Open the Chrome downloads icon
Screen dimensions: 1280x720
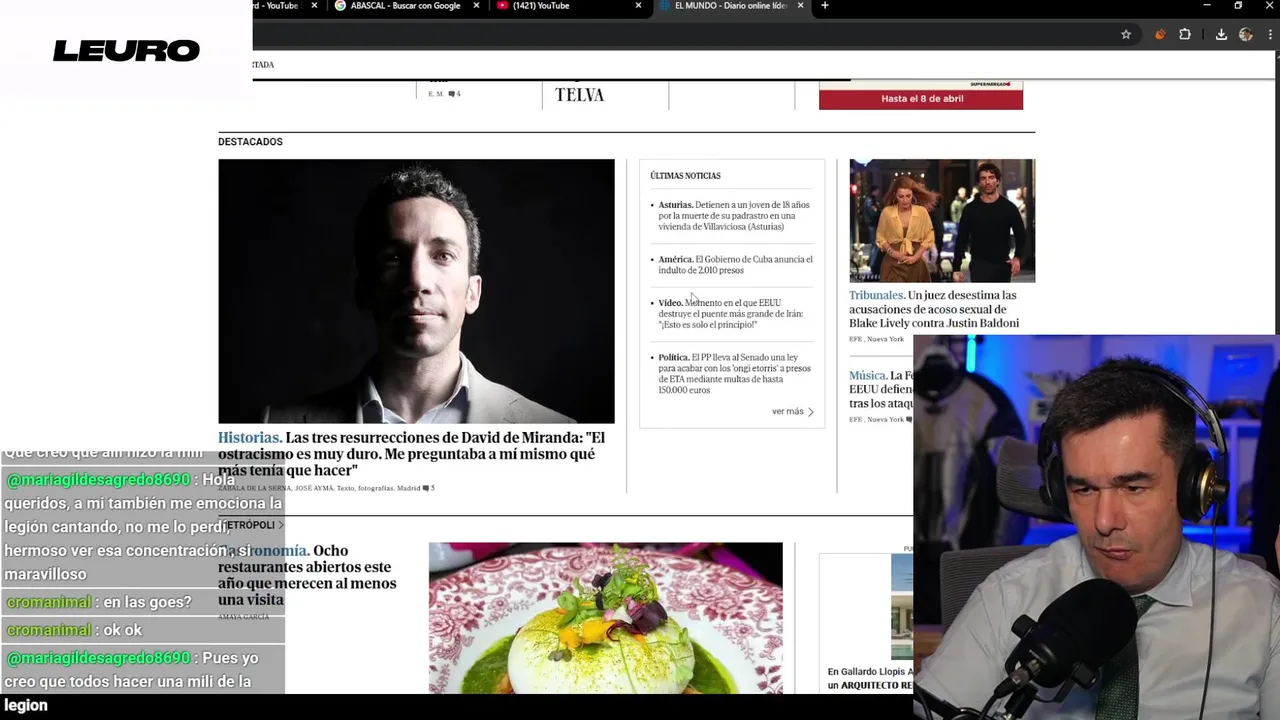pyautogui.click(x=1221, y=34)
